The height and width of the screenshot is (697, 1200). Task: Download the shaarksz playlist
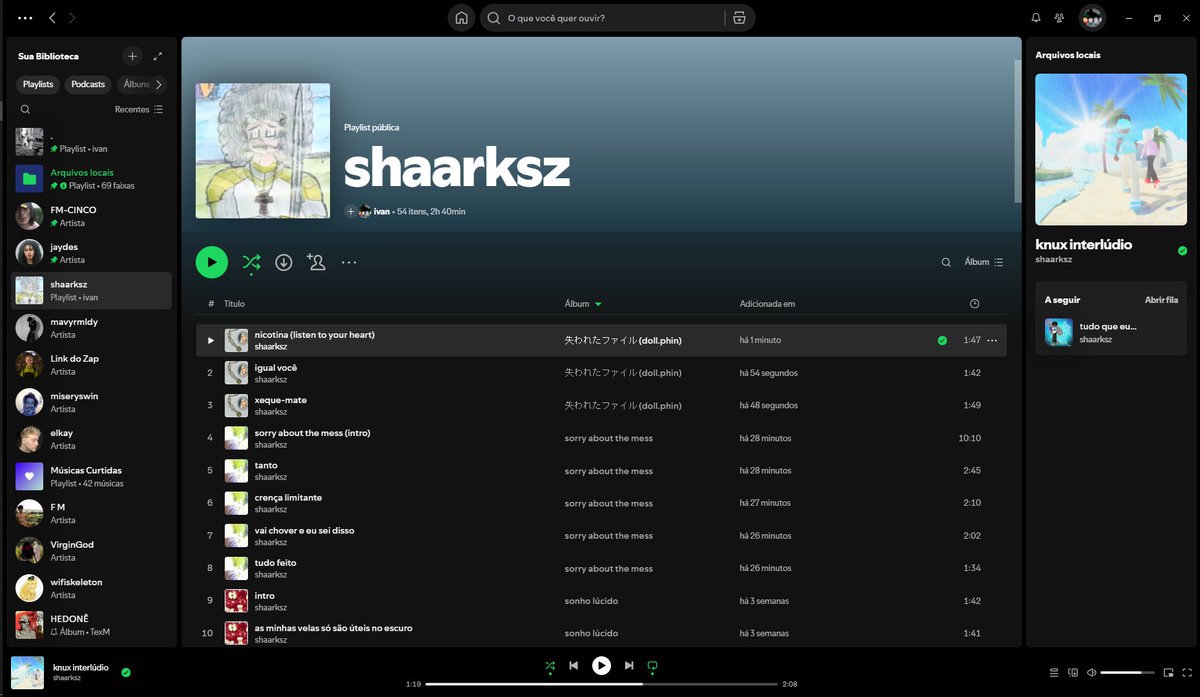(x=284, y=262)
